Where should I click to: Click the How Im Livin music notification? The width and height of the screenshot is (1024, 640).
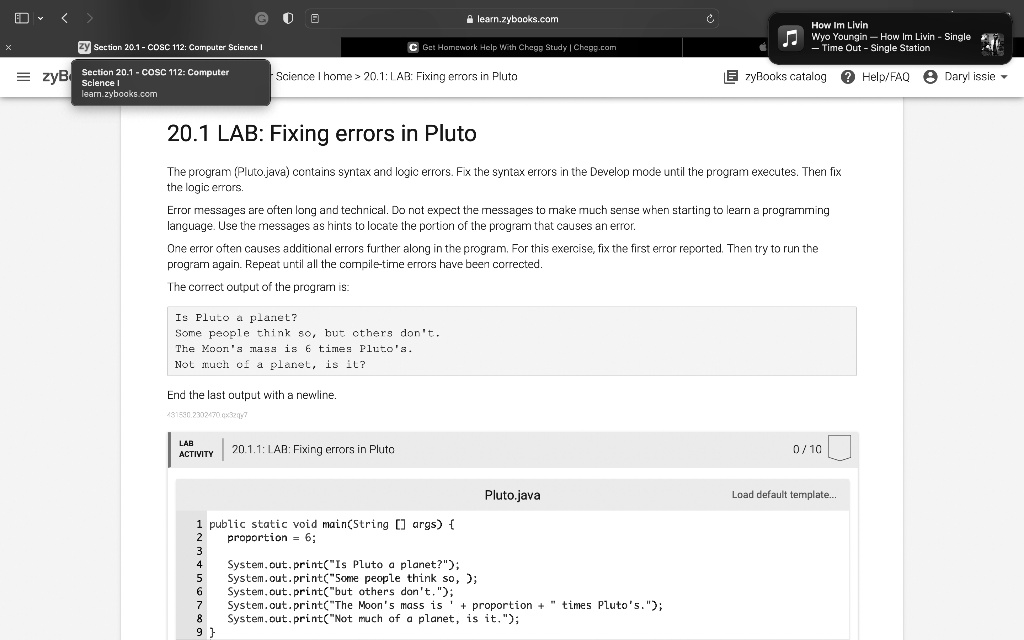tap(890, 37)
